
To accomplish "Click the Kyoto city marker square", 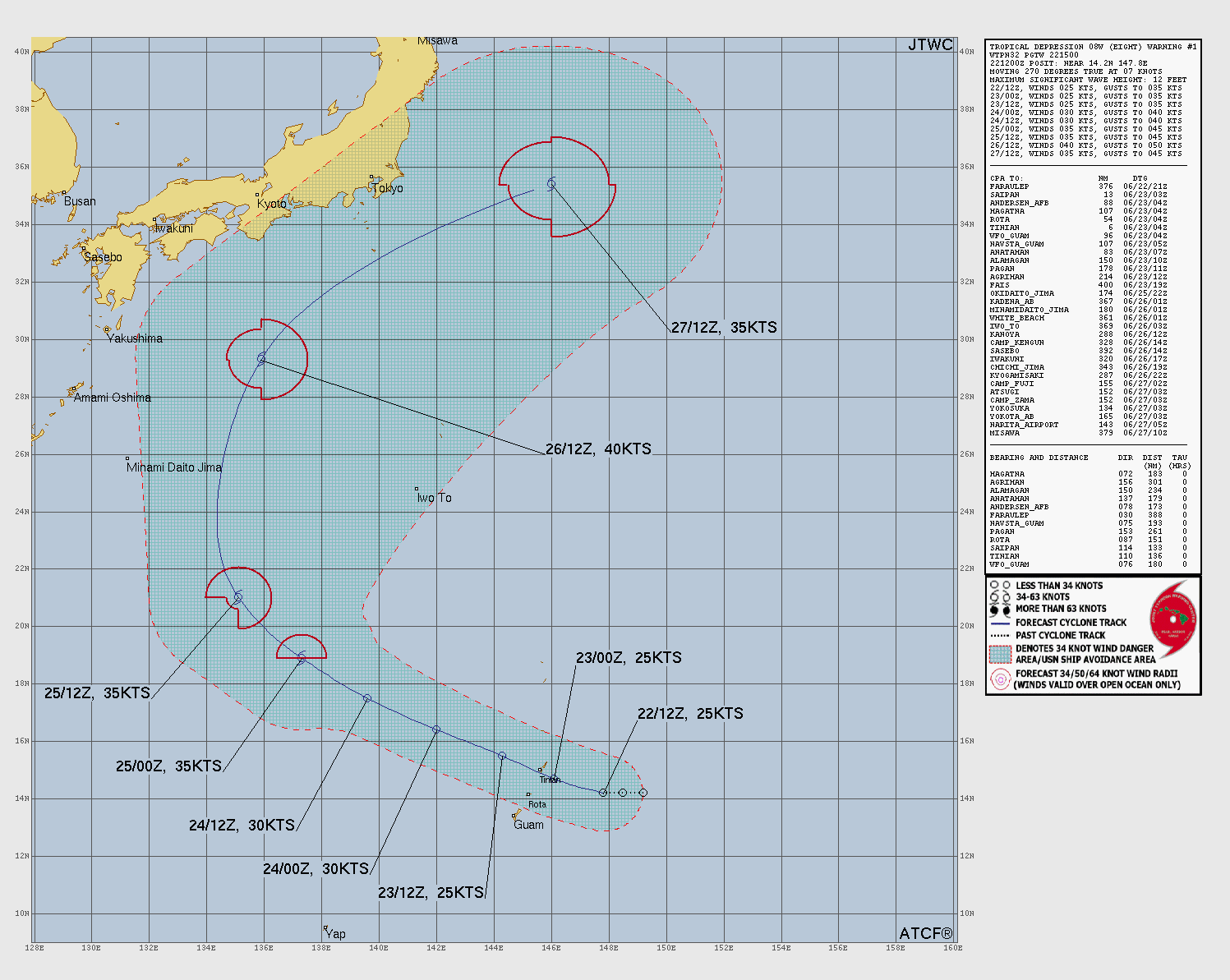I will [257, 195].
